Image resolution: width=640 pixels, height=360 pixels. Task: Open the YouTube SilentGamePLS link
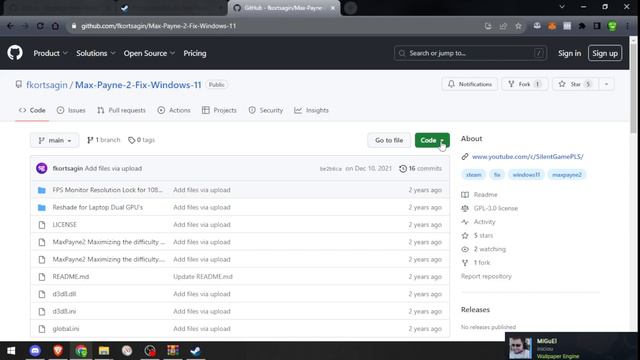(x=527, y=157)
